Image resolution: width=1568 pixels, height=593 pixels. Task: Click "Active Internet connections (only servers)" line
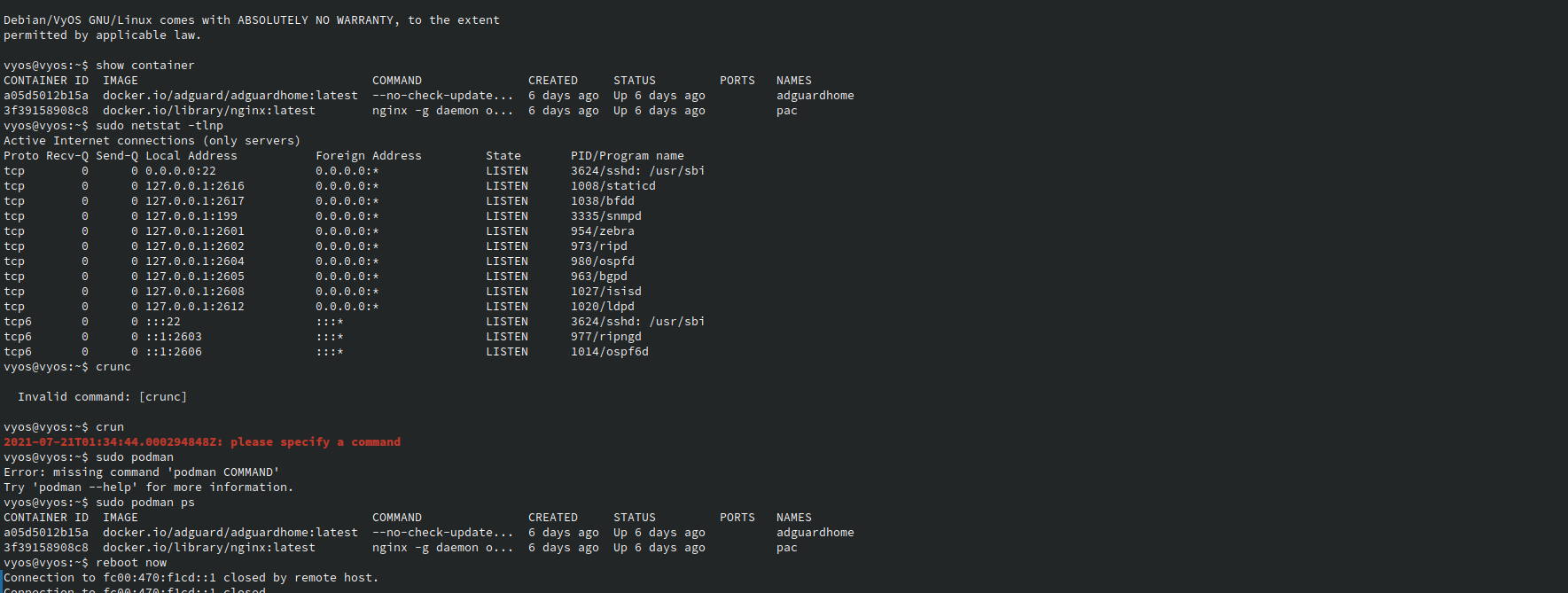coord(152,141)
